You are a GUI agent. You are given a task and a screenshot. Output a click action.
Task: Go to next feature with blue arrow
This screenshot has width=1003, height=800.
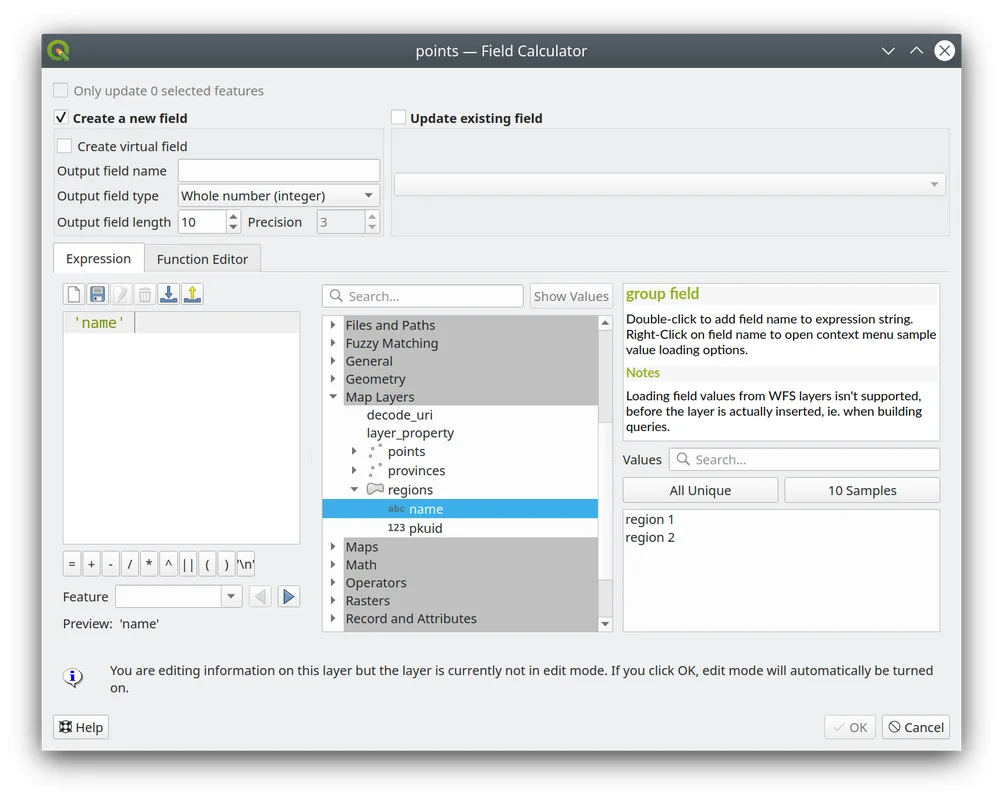tap(289, 597)
